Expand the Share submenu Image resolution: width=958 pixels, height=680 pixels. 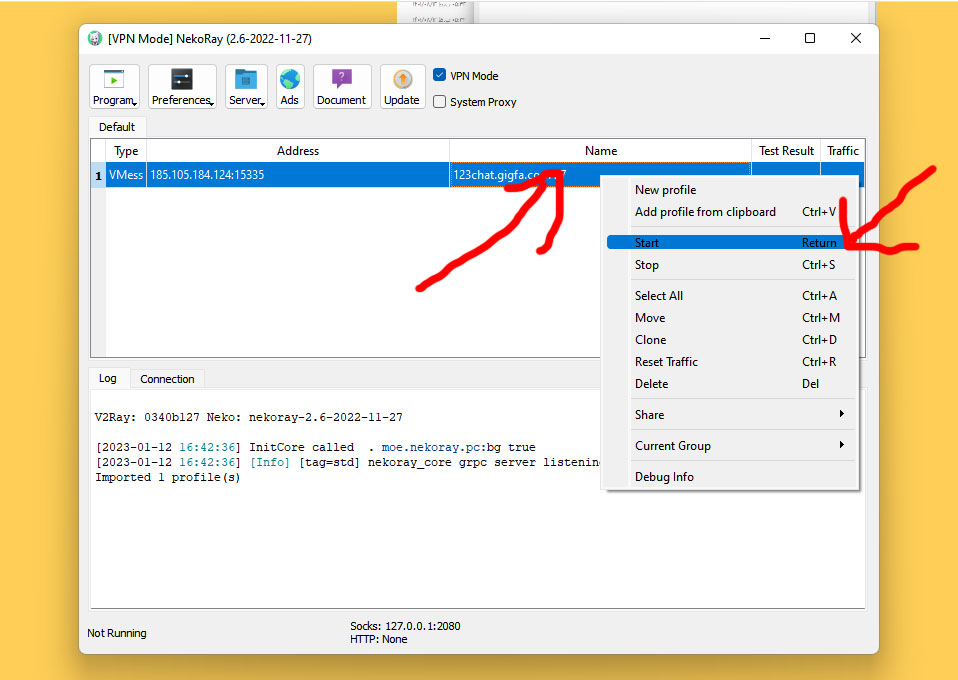coord(740,415)
